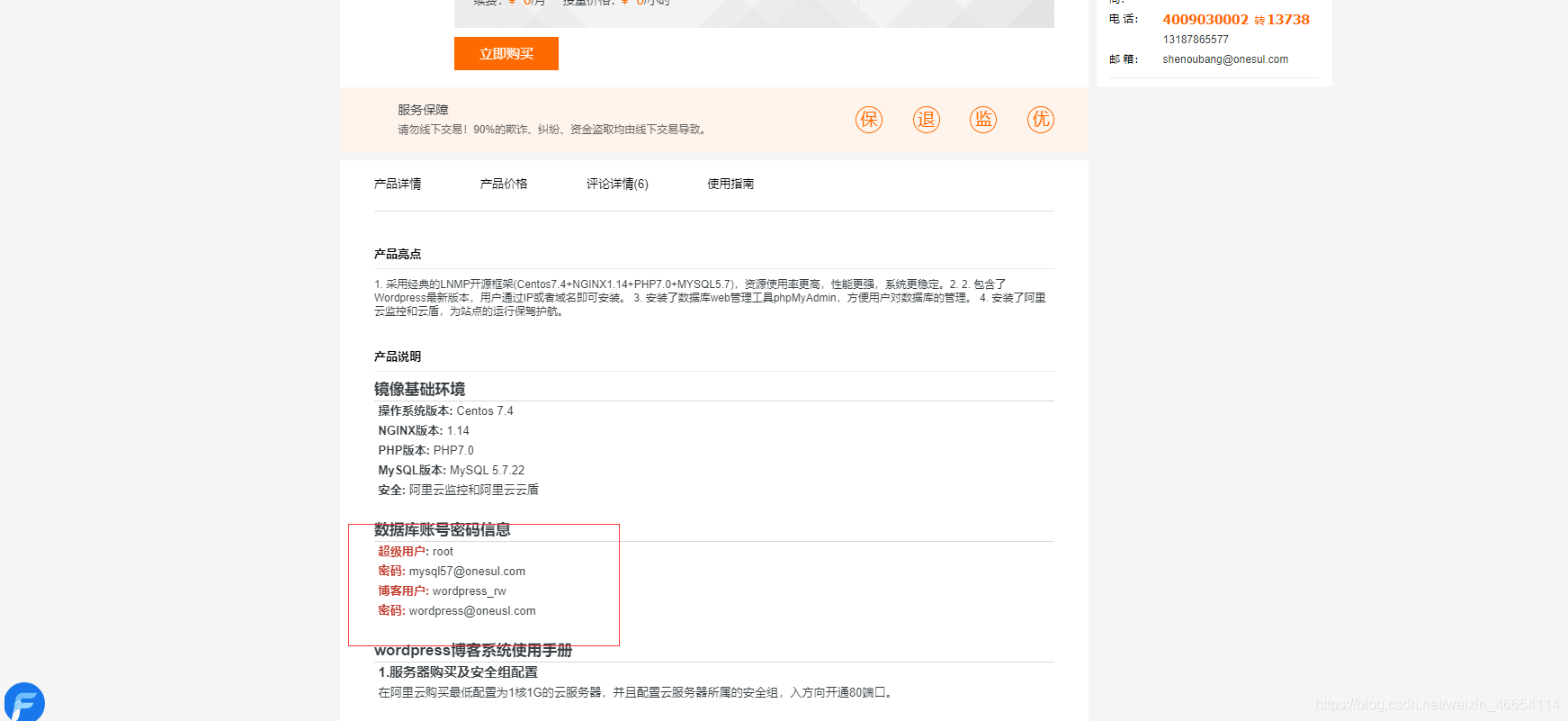1568x721 pixels.
Task: Click the phone number 4009030002
Action: pos(1205,19)
